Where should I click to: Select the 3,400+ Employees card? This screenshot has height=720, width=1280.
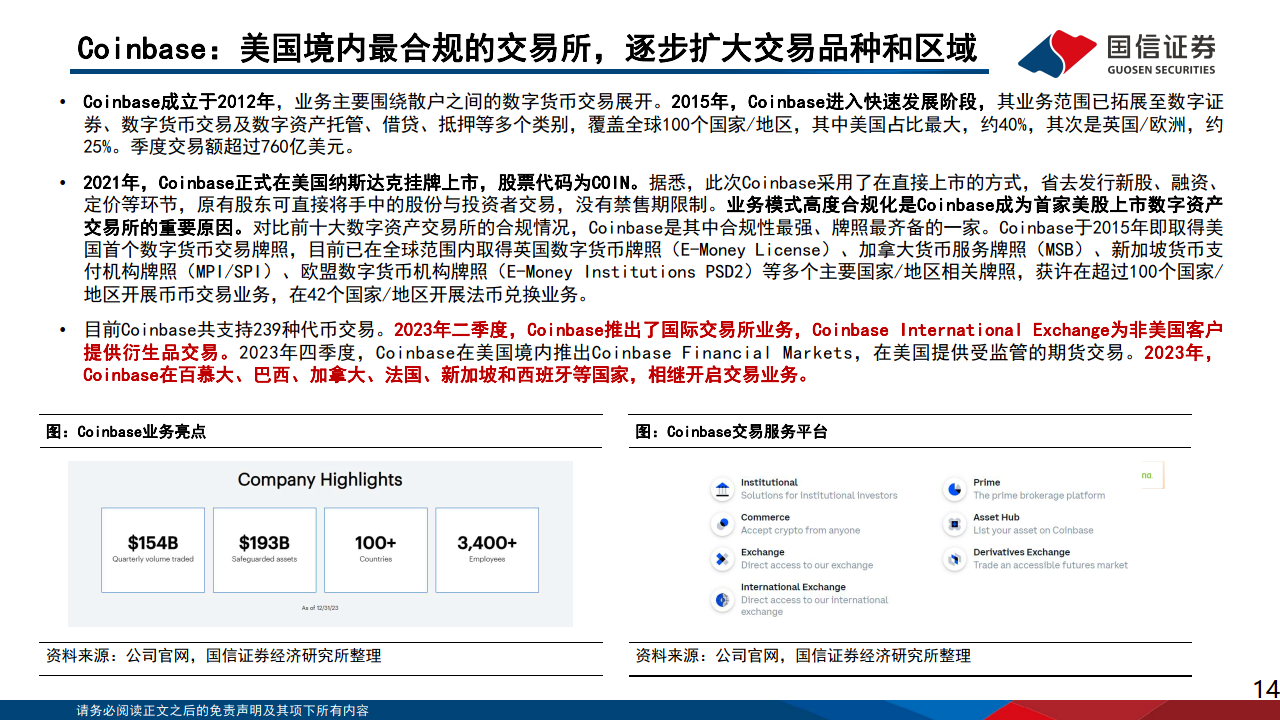(x=487, y=549)
